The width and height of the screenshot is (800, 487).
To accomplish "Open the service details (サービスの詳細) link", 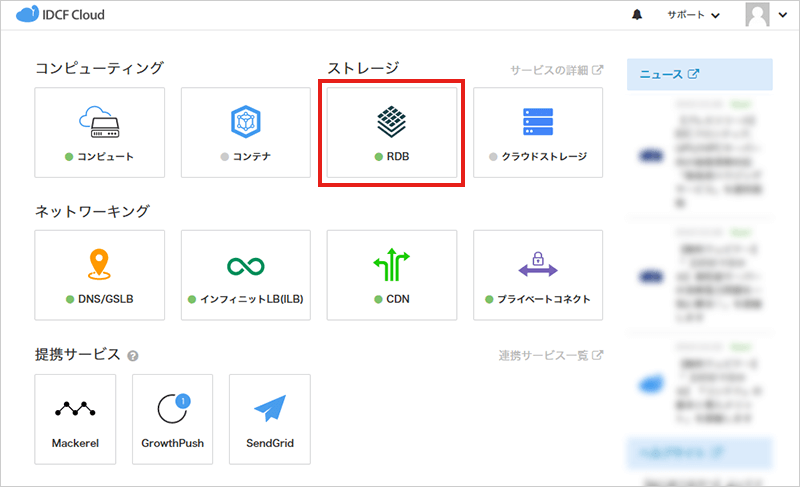I will [556, 70].
